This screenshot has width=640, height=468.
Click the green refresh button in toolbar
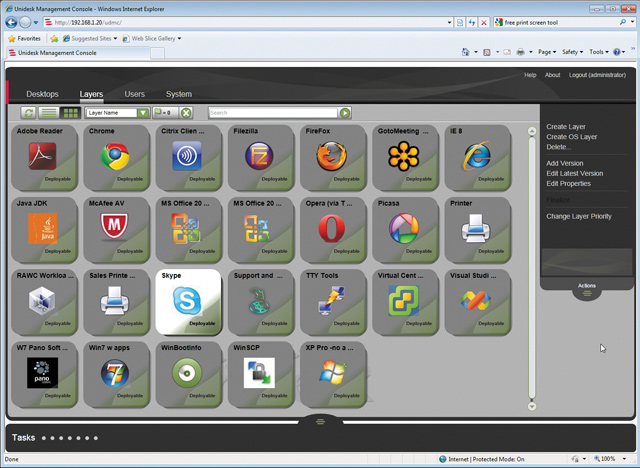(28, 113)
